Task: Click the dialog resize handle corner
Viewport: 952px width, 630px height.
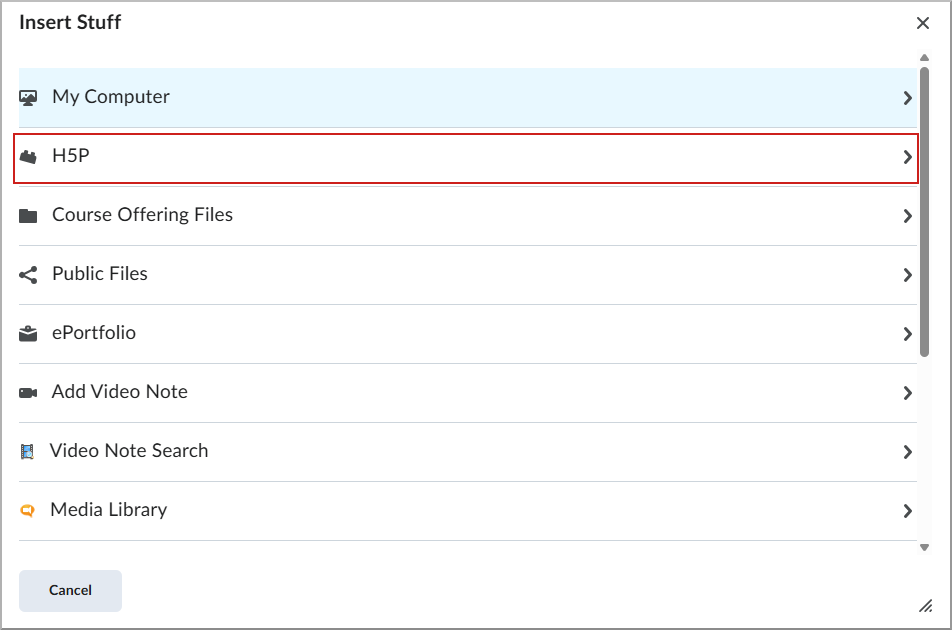Action: 924,606
